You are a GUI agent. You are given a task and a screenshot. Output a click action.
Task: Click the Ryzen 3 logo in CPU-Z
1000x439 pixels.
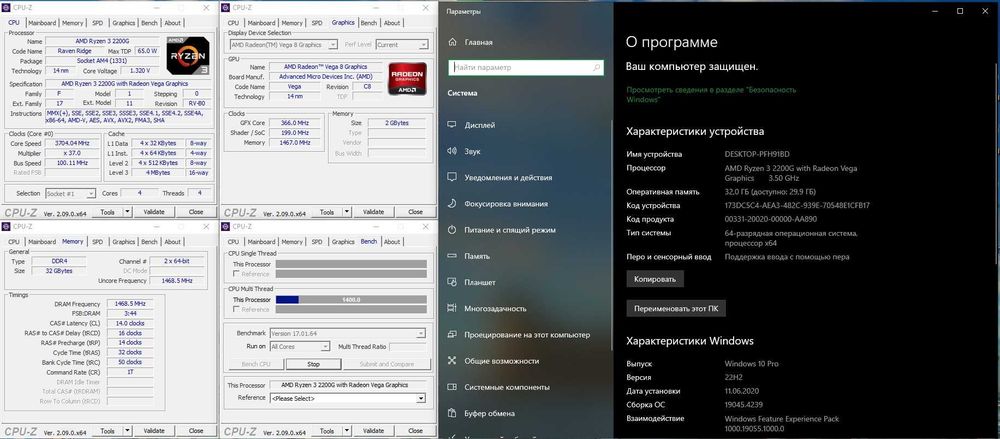(x=188, y=56)
